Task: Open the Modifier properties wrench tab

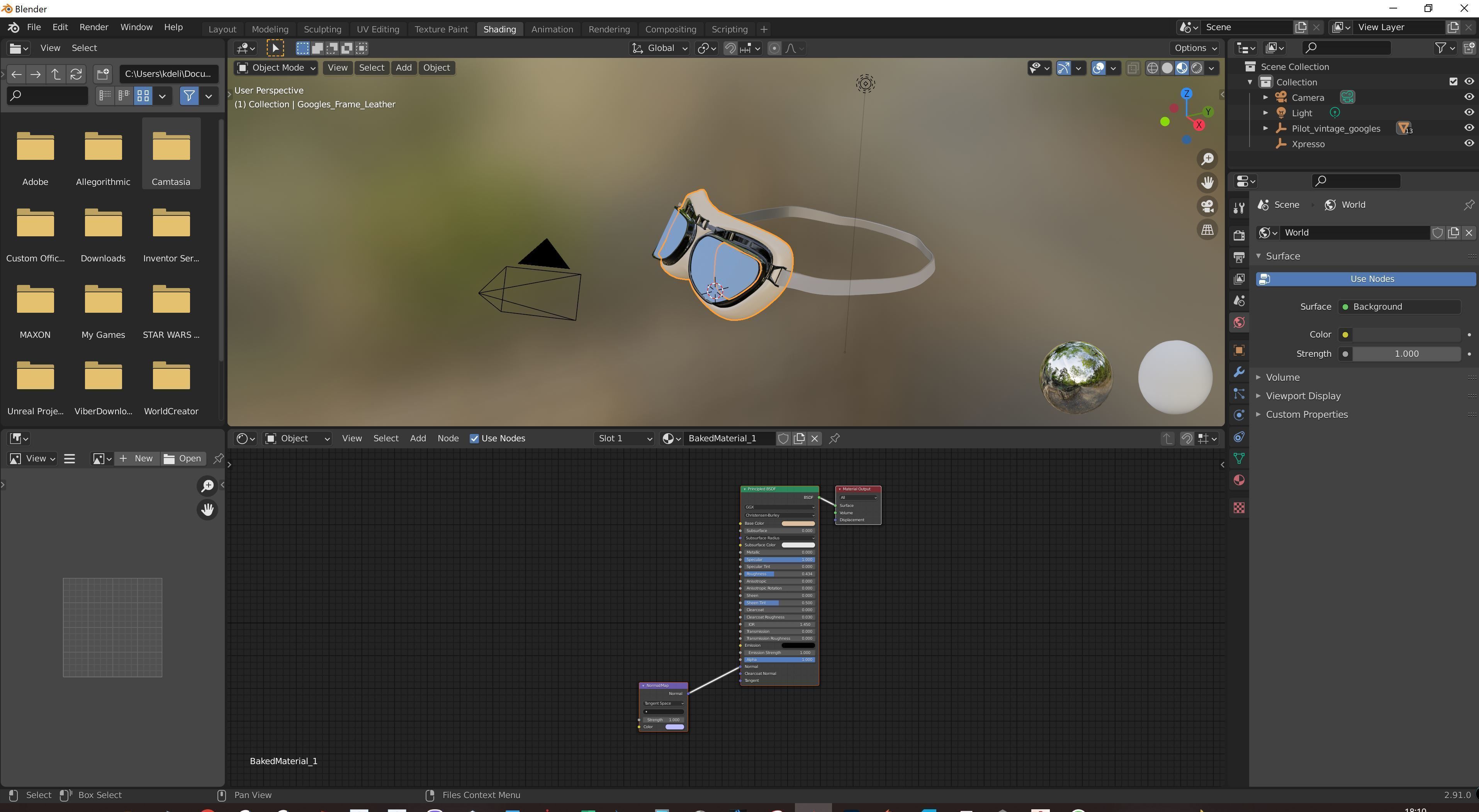Action: 1239,372
